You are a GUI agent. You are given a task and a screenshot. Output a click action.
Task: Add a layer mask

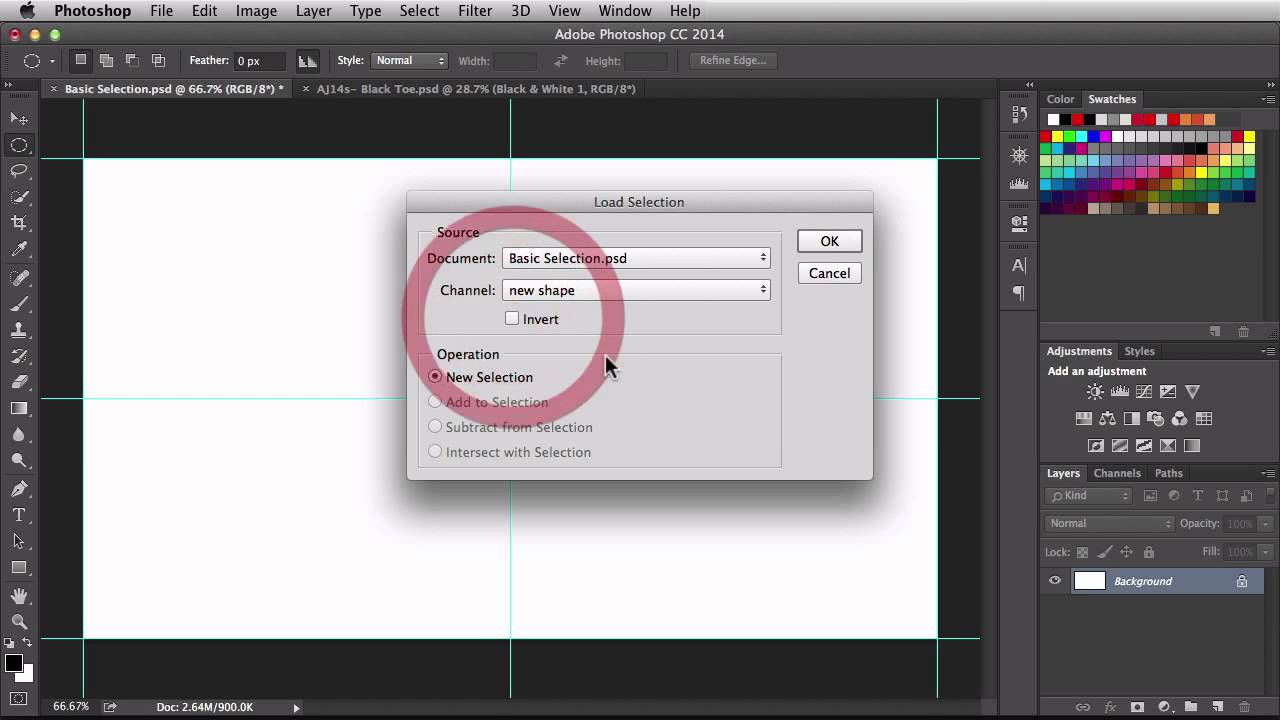coord(1136,707)
